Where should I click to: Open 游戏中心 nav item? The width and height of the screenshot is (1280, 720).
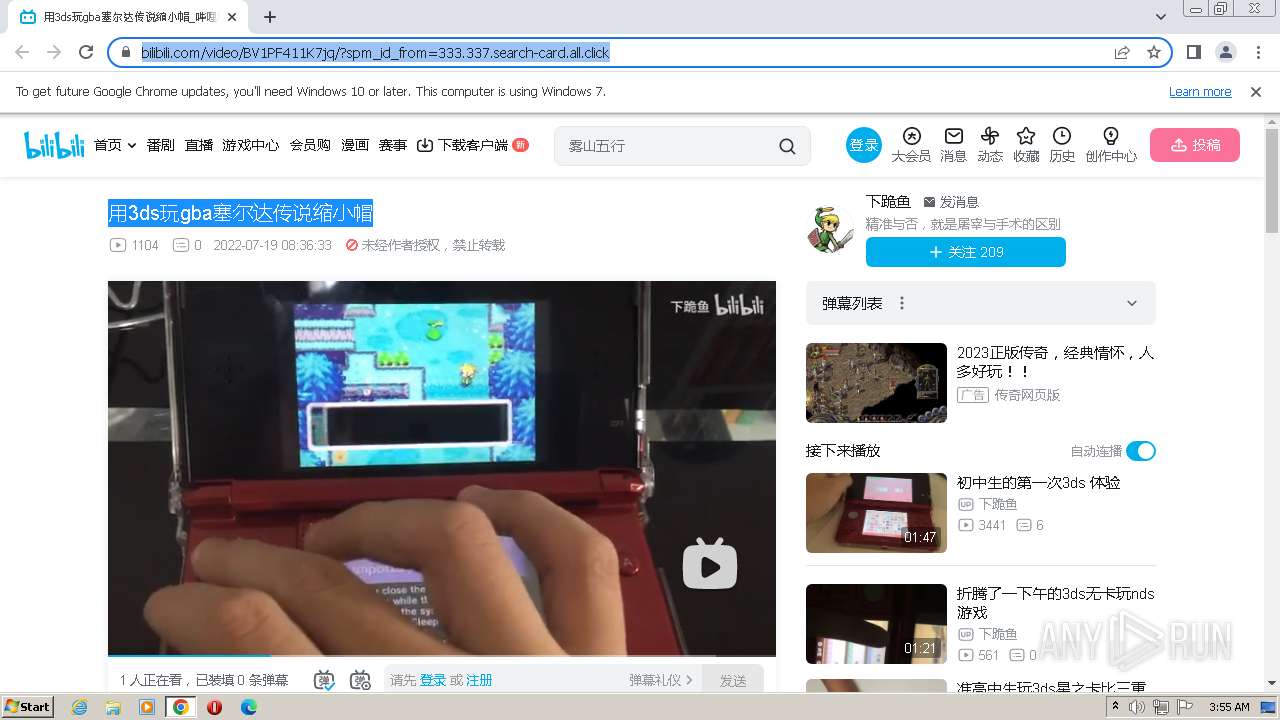tap(250, 145)
